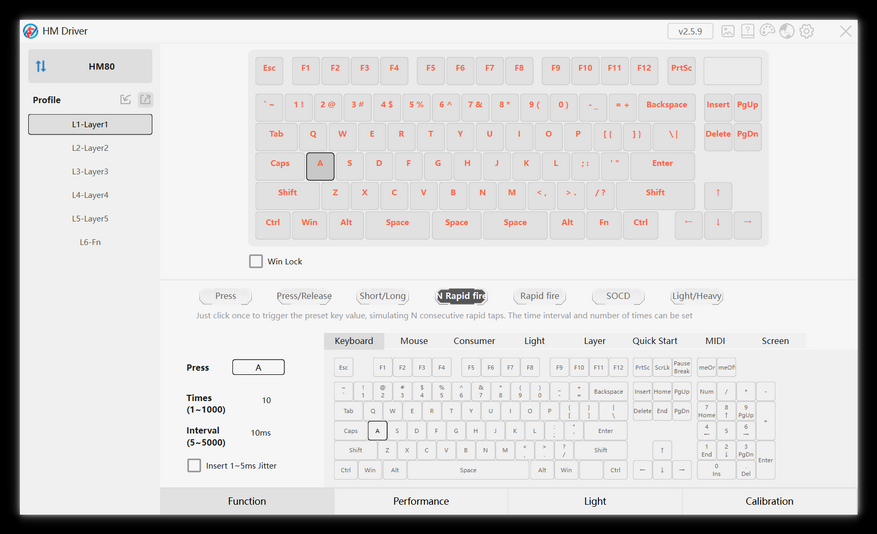This screenshot has width=877, height=534.
Task: Select the highlighted A key on HM80 layout
Action: pos(320,166)
